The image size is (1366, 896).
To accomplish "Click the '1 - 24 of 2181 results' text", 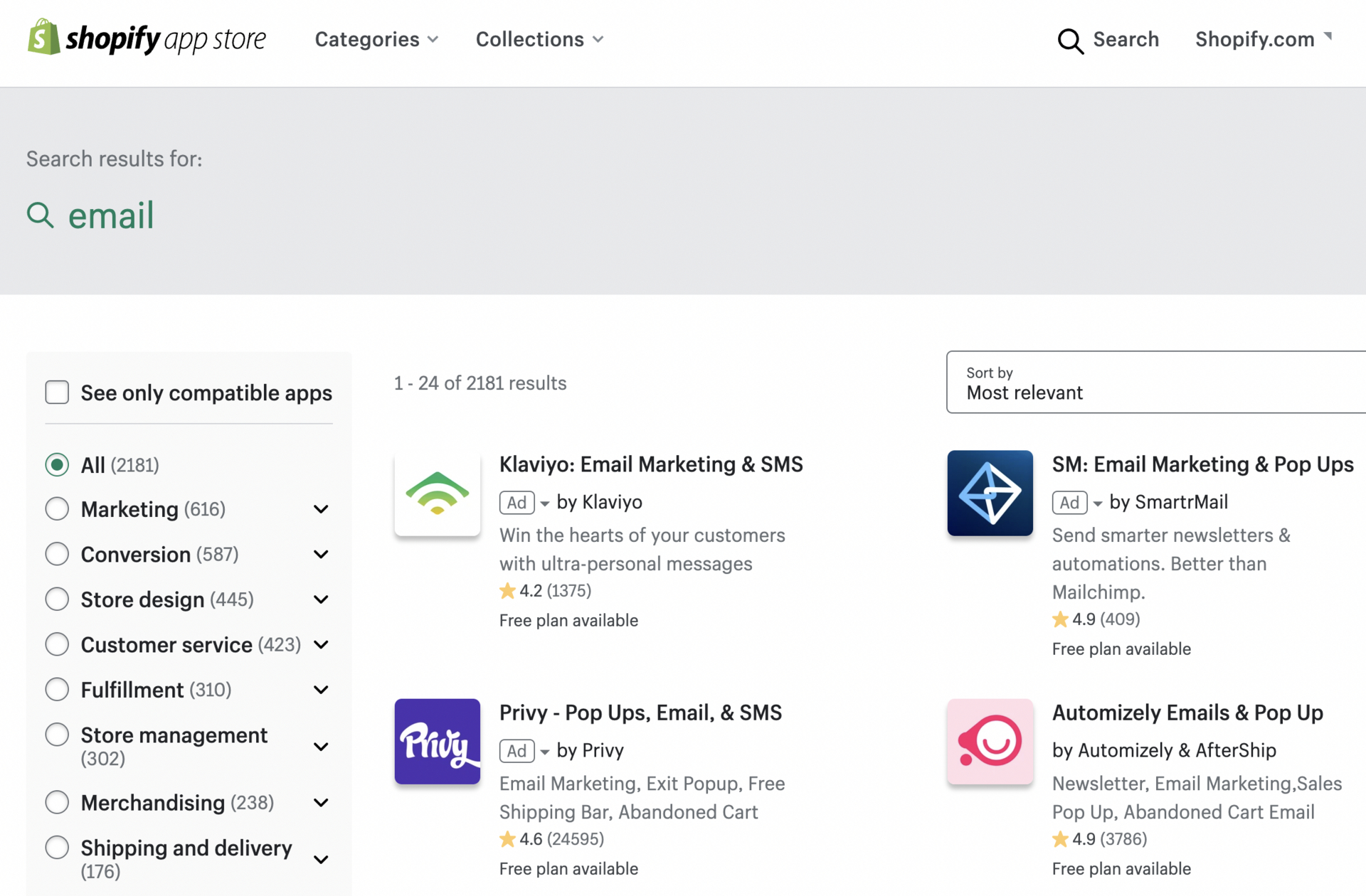I will pos(480,383).
